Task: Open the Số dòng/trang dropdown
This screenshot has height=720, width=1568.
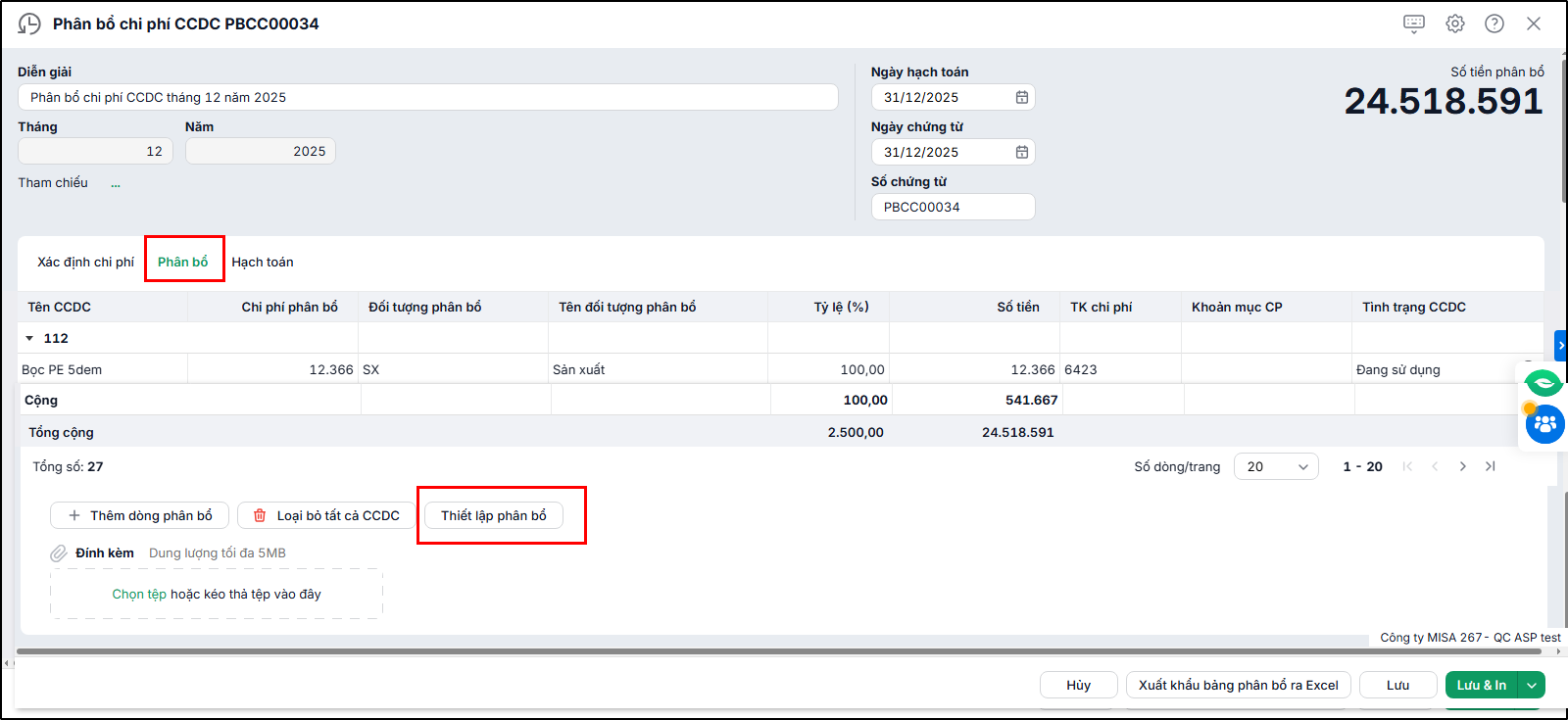Action: coord(1276,466)
